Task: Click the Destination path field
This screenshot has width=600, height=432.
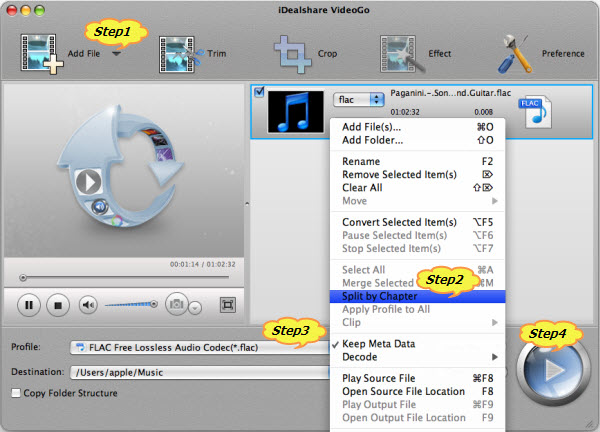Action: 200,372
